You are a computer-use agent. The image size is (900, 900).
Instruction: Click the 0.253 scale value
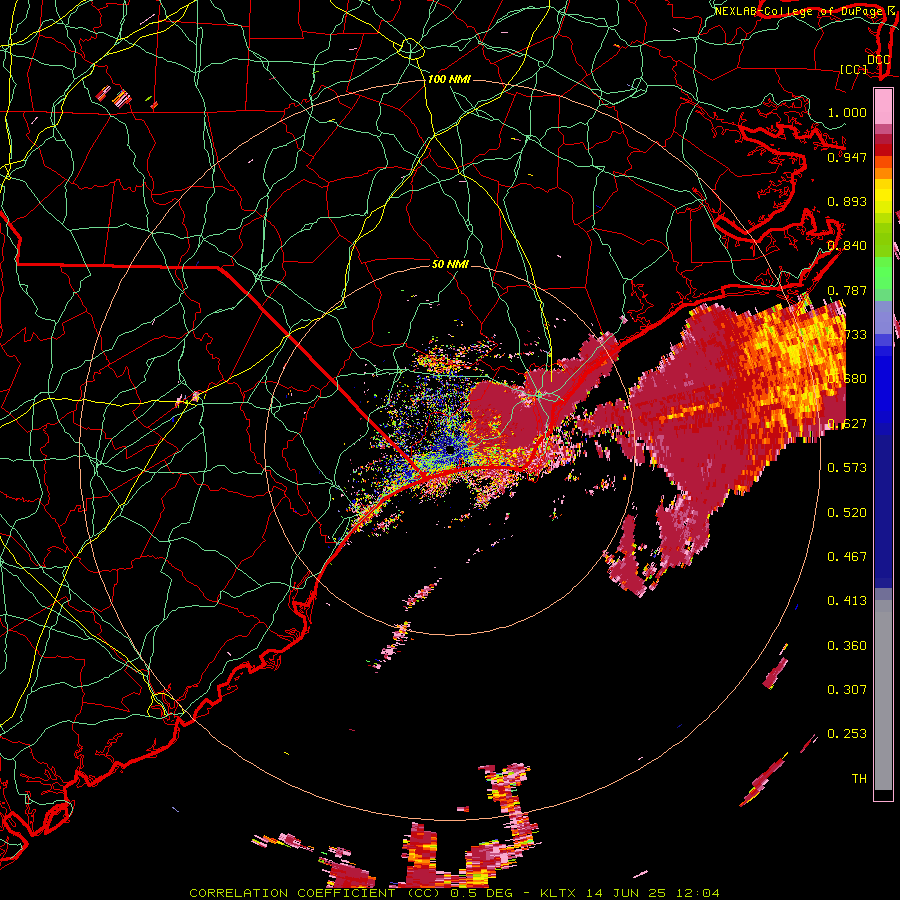point(847,734)
